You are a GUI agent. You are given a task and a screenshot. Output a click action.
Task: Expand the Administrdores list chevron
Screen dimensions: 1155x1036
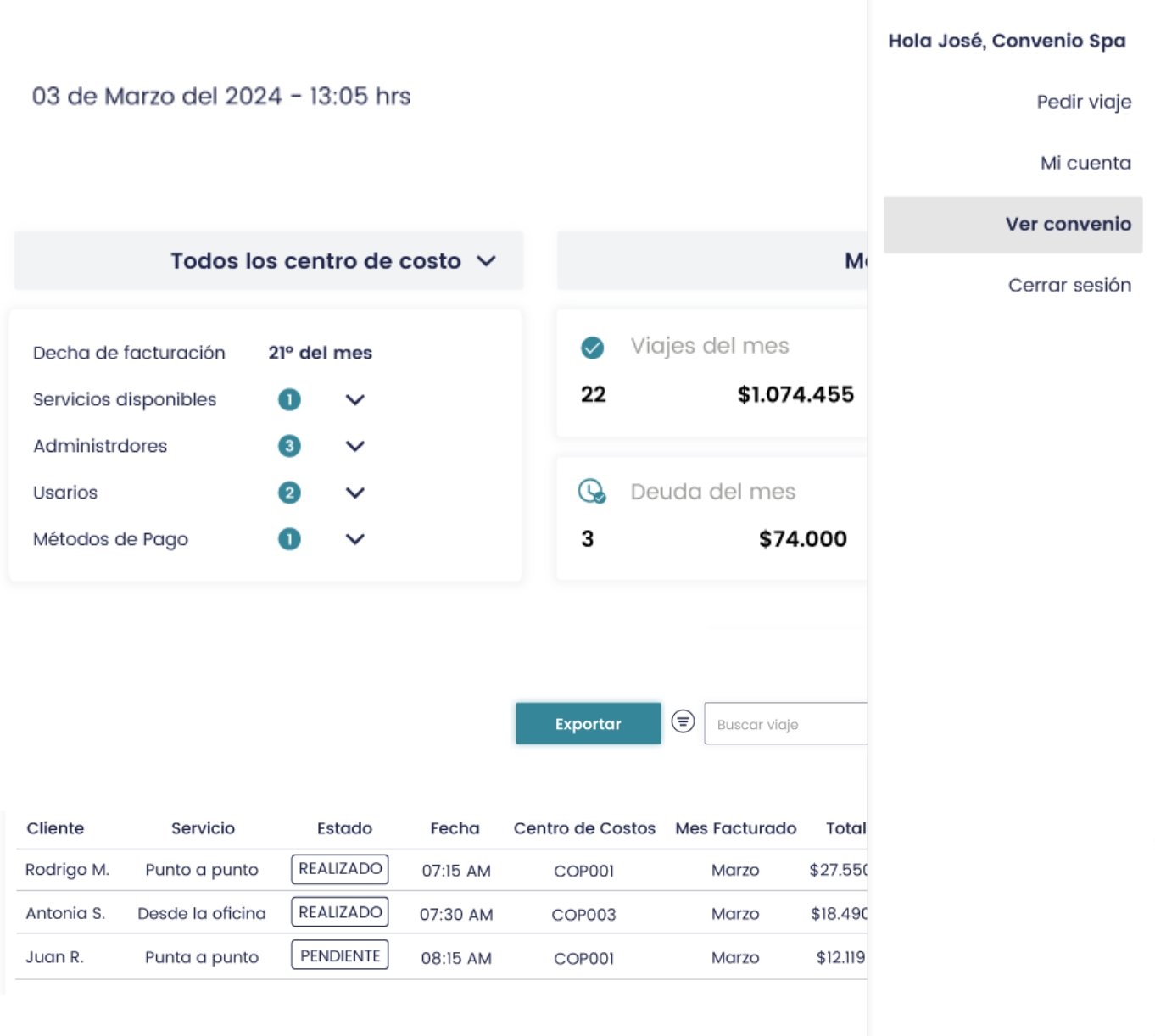pyautogui.click(x=355, y=446)
